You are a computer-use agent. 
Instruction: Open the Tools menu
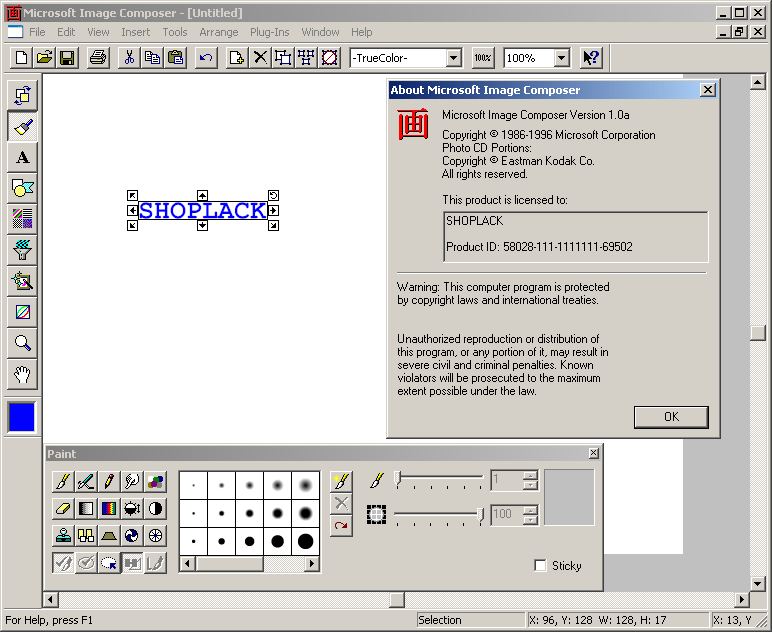coord(175,32)
